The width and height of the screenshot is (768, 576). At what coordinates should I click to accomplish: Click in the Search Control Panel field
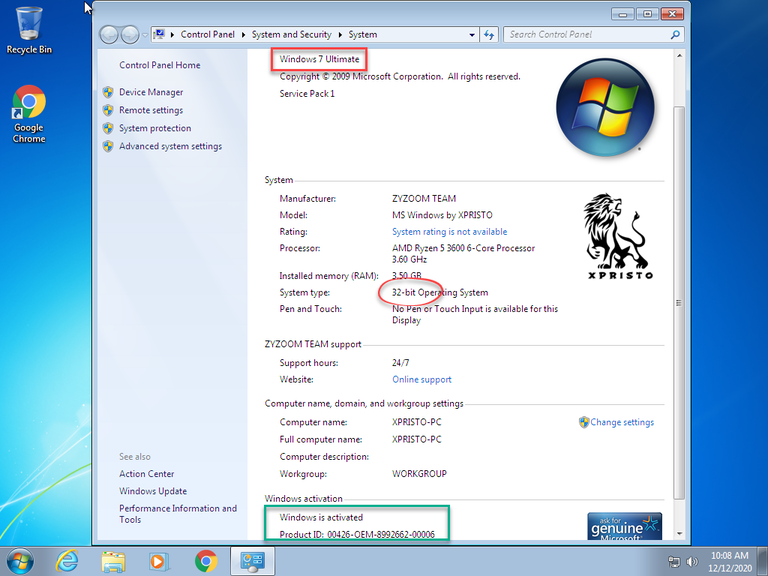587,35
